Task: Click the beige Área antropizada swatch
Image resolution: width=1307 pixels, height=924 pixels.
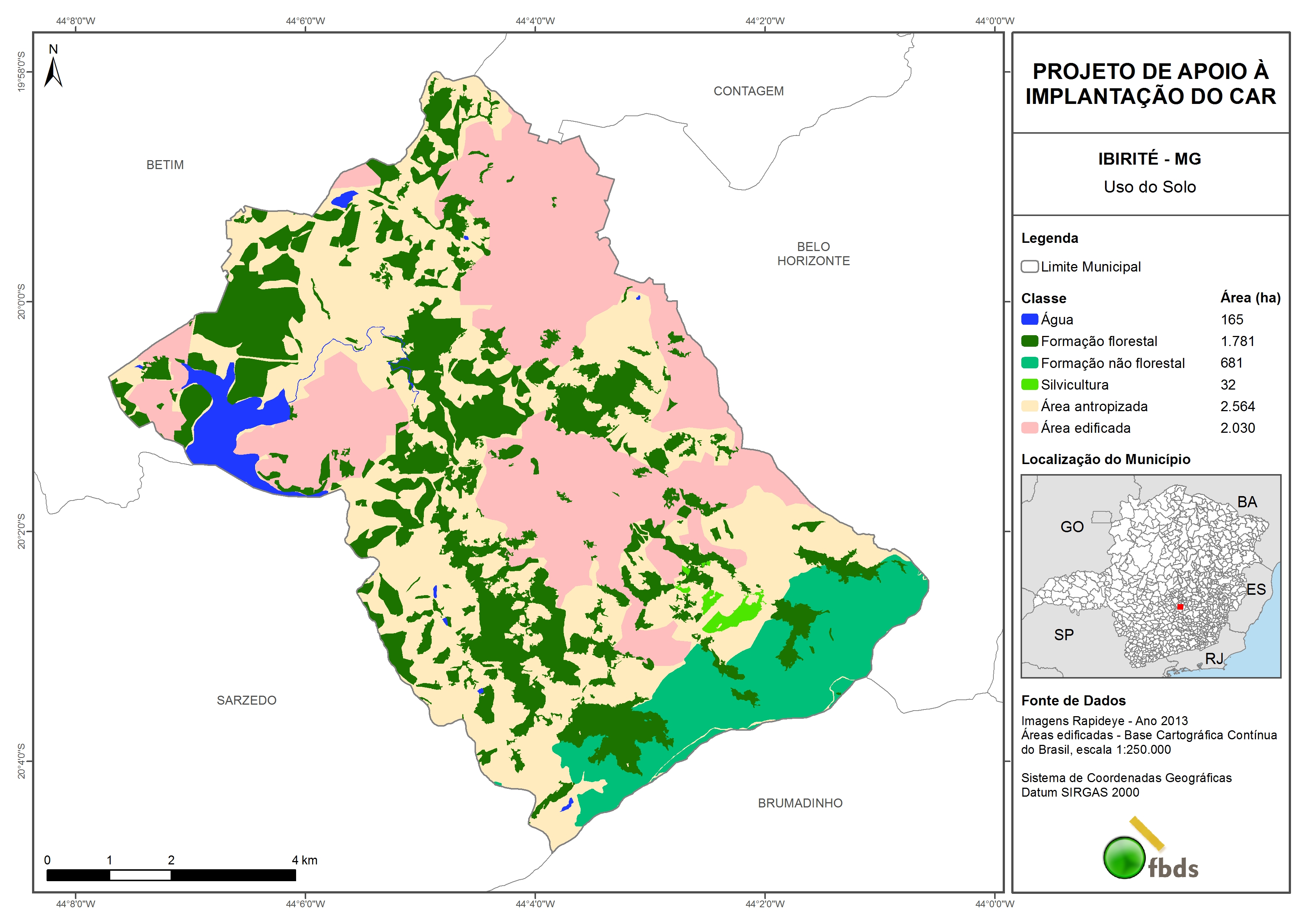Action: pos(1029,406)
